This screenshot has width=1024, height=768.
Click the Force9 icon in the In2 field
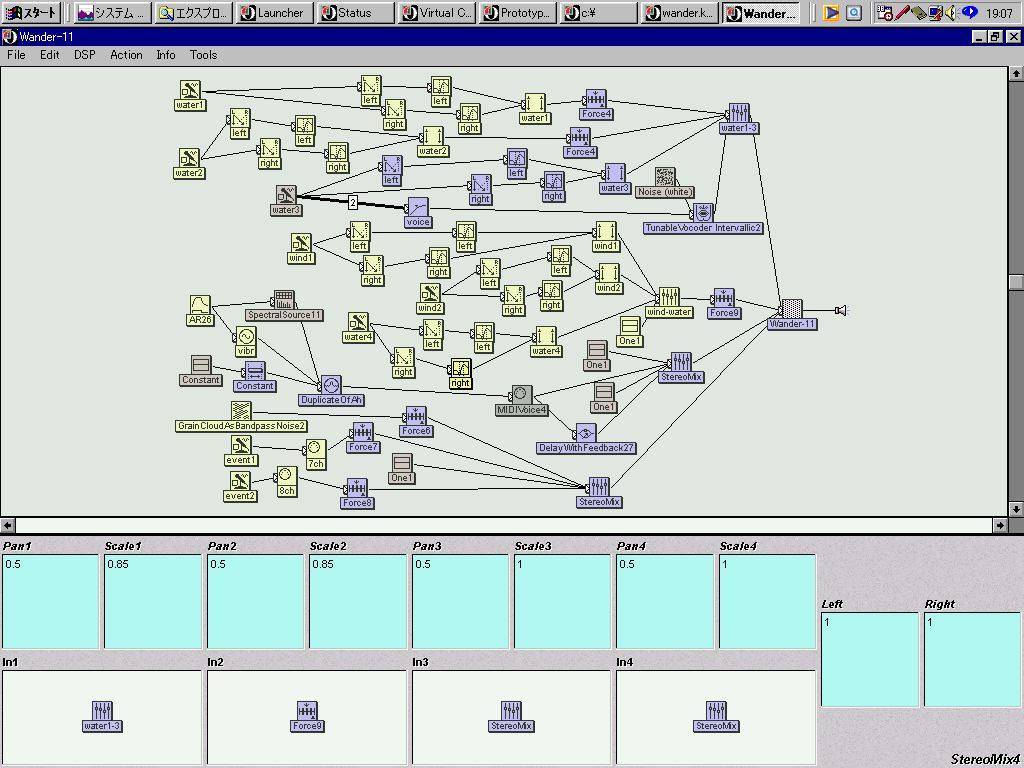coord(307,716)
